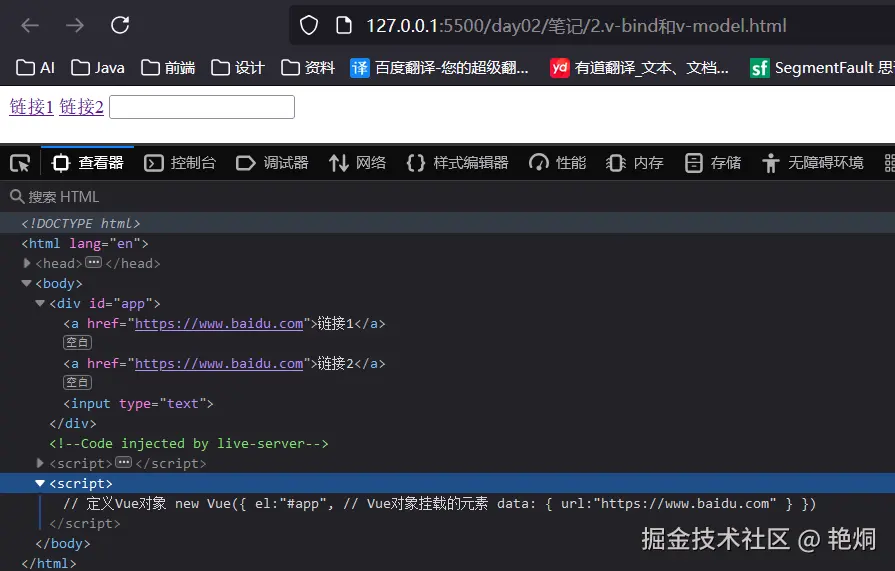The height and width of the screenshot is (571, 895).
Task: Switch to the 性能 performance tab
Action: click(558, 163)
